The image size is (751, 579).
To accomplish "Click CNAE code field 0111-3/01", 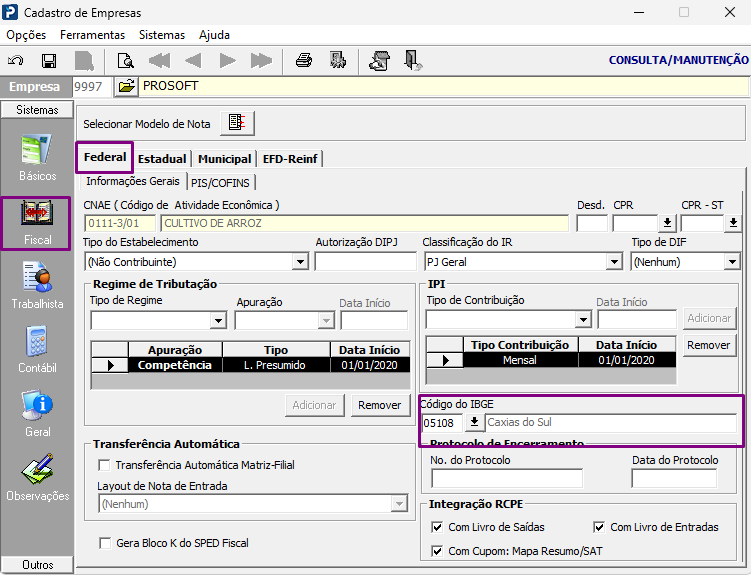I will pos(120,223).
